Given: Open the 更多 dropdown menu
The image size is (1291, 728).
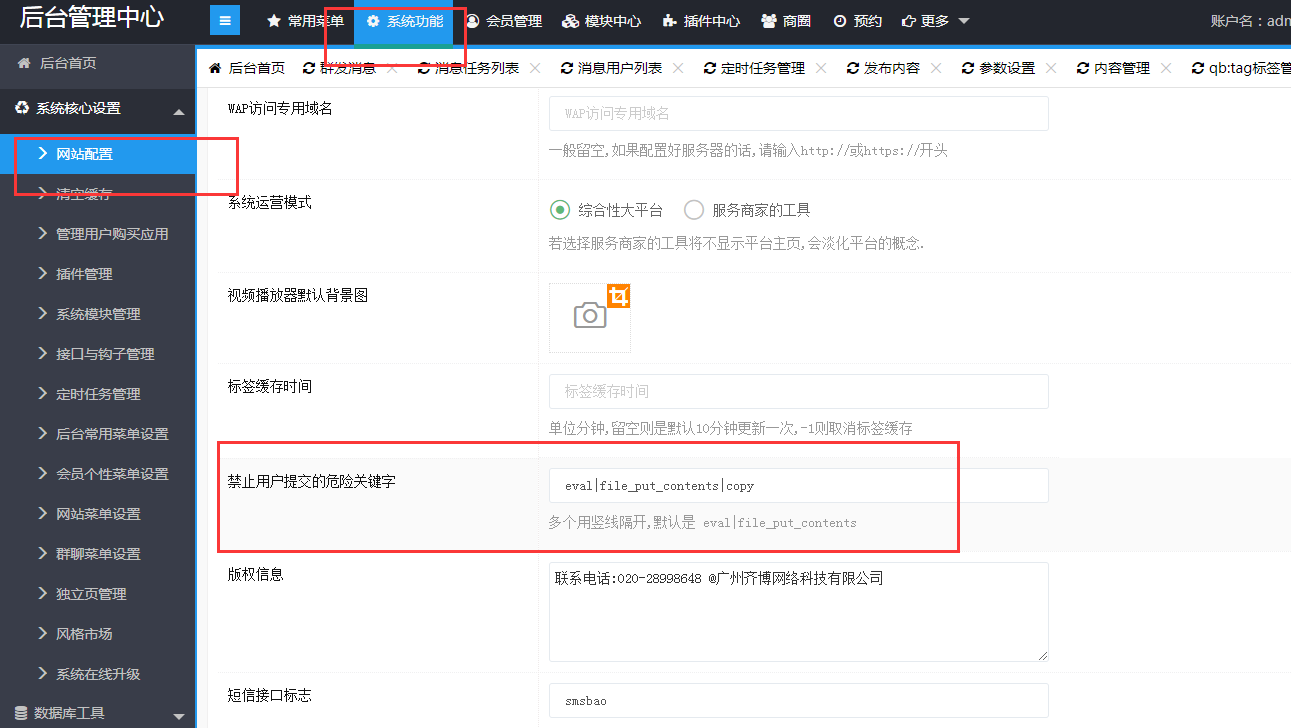Looking at the screenshot, I should tap(935, 21).
